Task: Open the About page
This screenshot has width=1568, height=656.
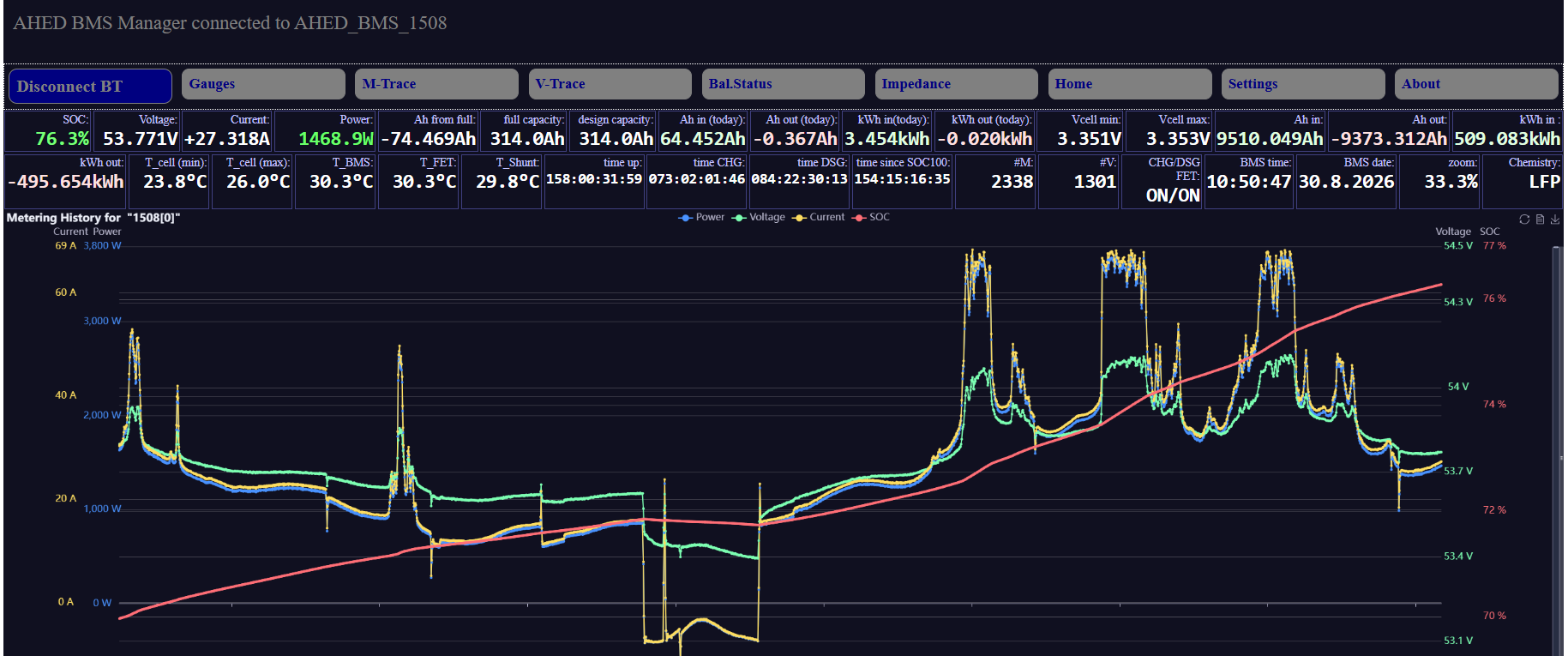Action: [x=1476, y=84]
